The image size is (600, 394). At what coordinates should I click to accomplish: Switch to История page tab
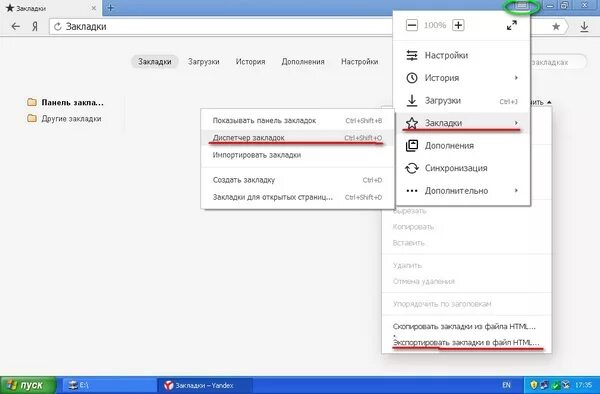point(250,62)
